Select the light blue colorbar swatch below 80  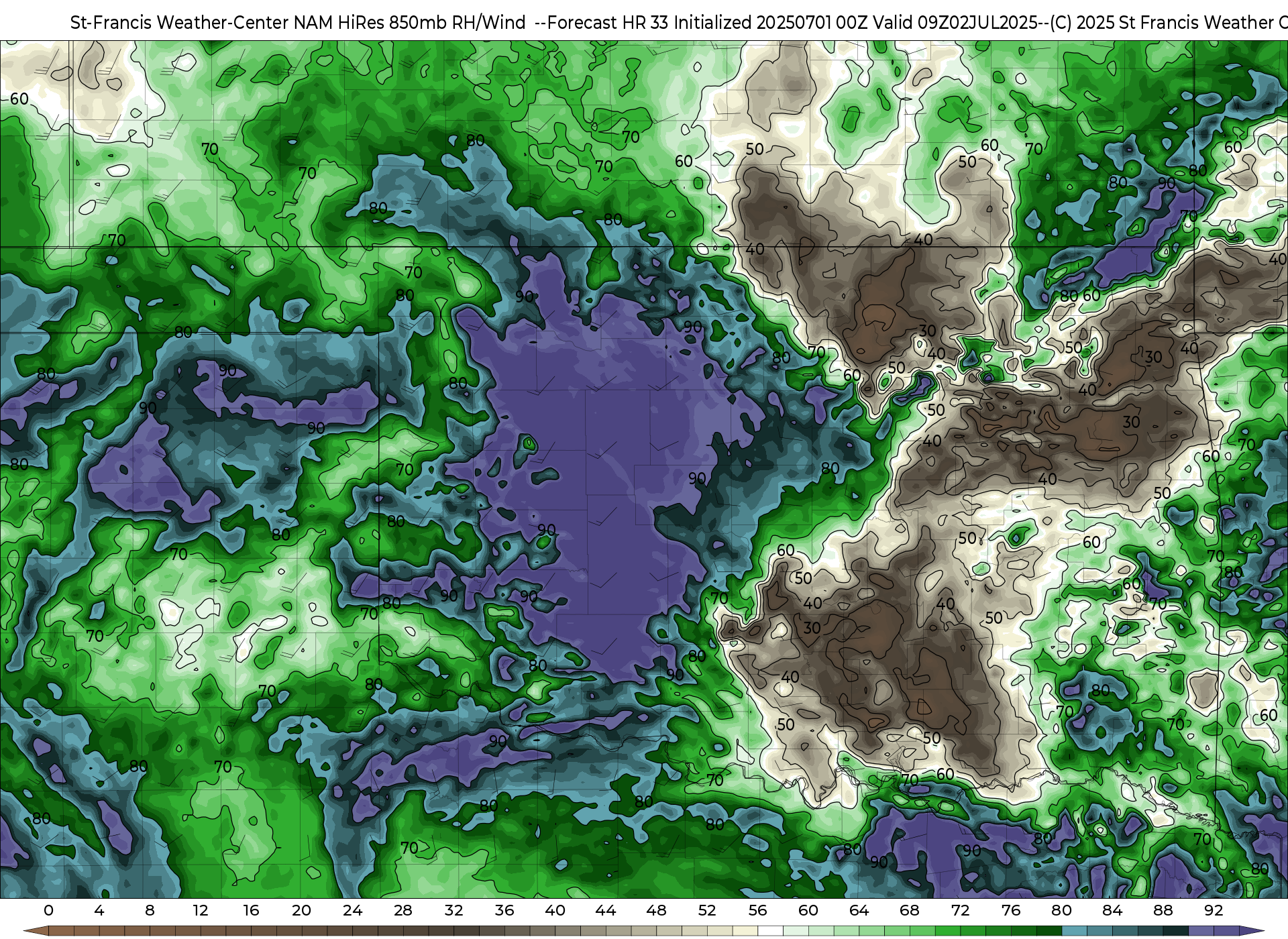click(1074, 931)
